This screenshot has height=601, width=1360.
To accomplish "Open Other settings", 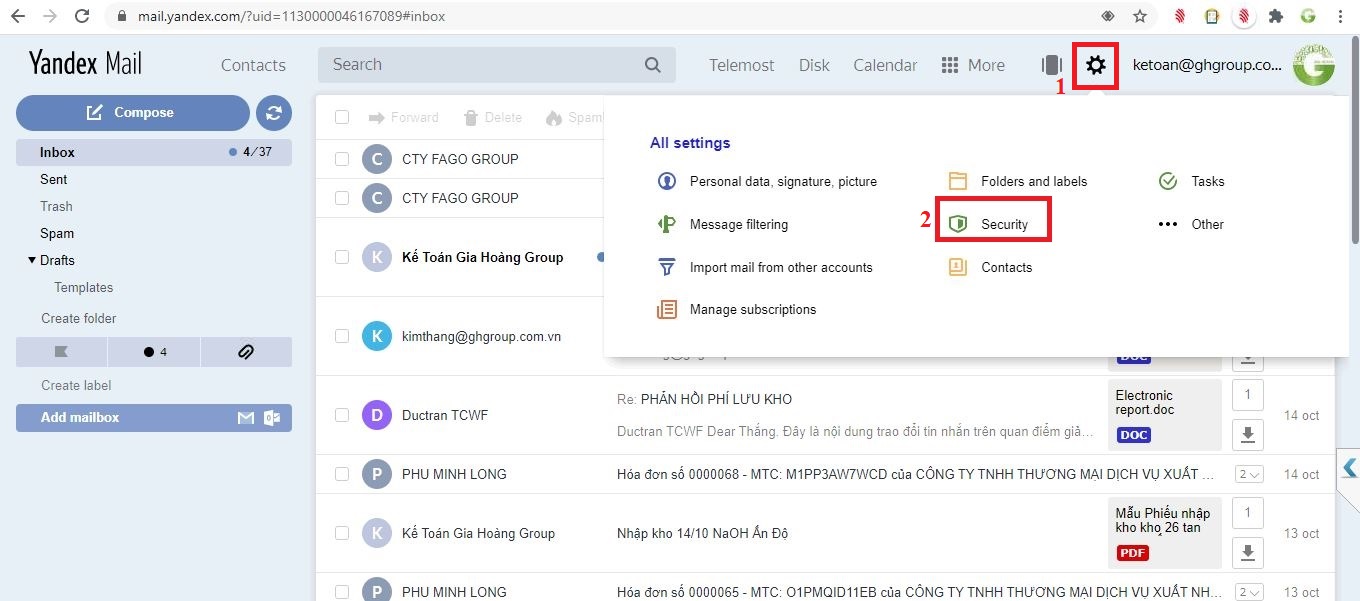I will [1191, 224].
